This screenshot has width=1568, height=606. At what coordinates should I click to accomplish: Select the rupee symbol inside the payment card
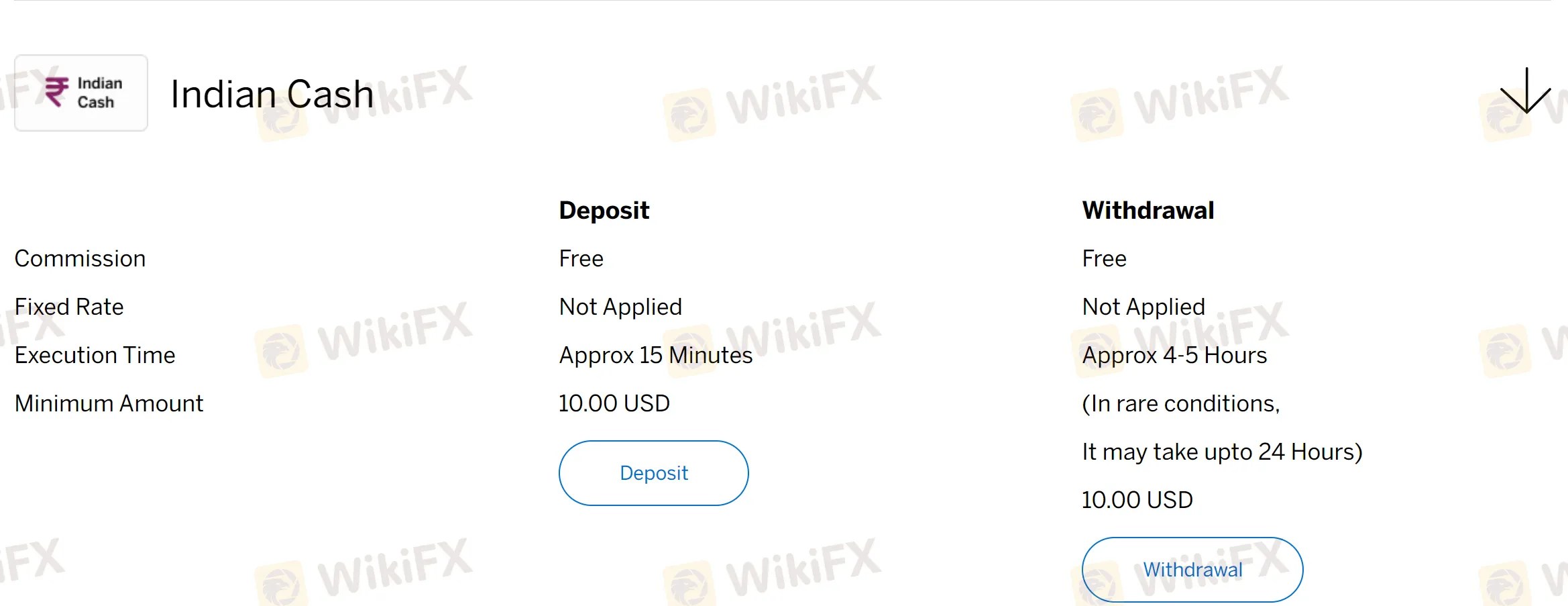(x=56, y=91)
